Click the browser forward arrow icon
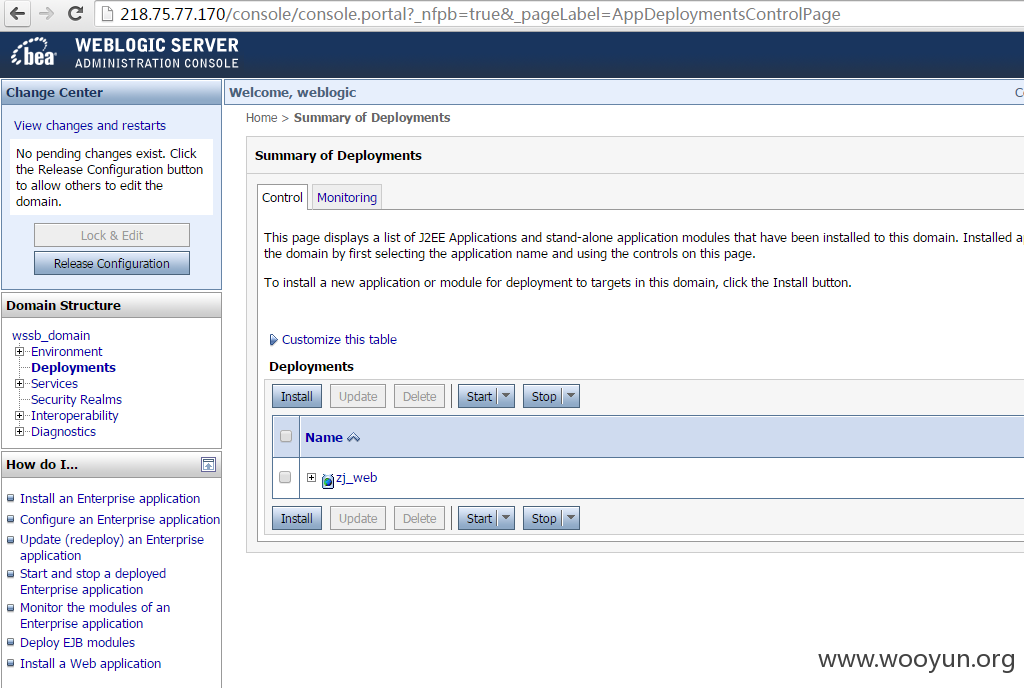Image resolution: width=1024 pixels, height=688 pixels. [x=46, y=14]
